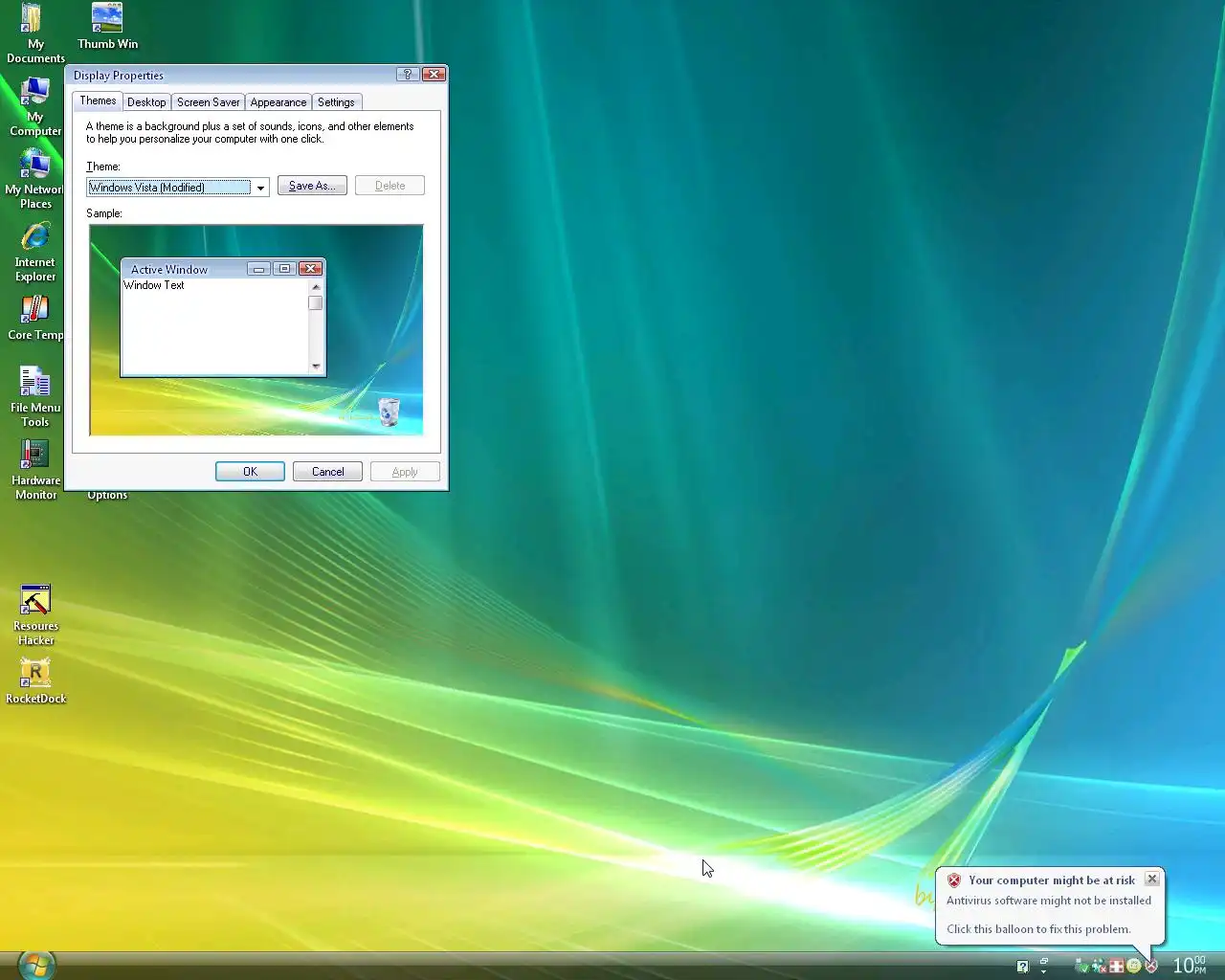Click the help question-mark tray icon
The width and height of the screenshot is (1225, 980).
pos(1023,967)
